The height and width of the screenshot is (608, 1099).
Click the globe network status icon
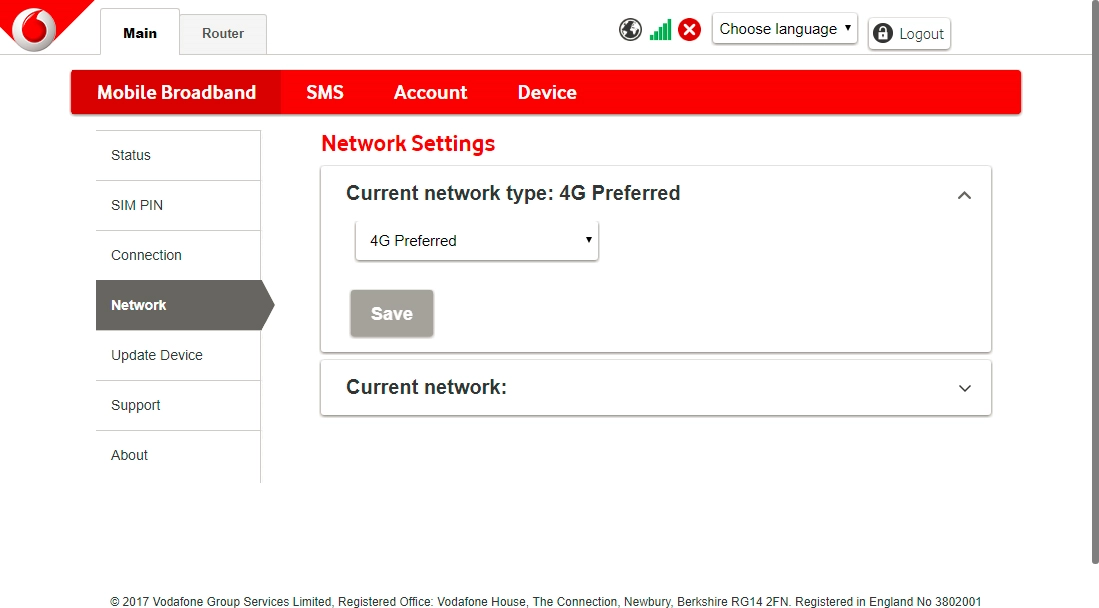click(630, 30)
